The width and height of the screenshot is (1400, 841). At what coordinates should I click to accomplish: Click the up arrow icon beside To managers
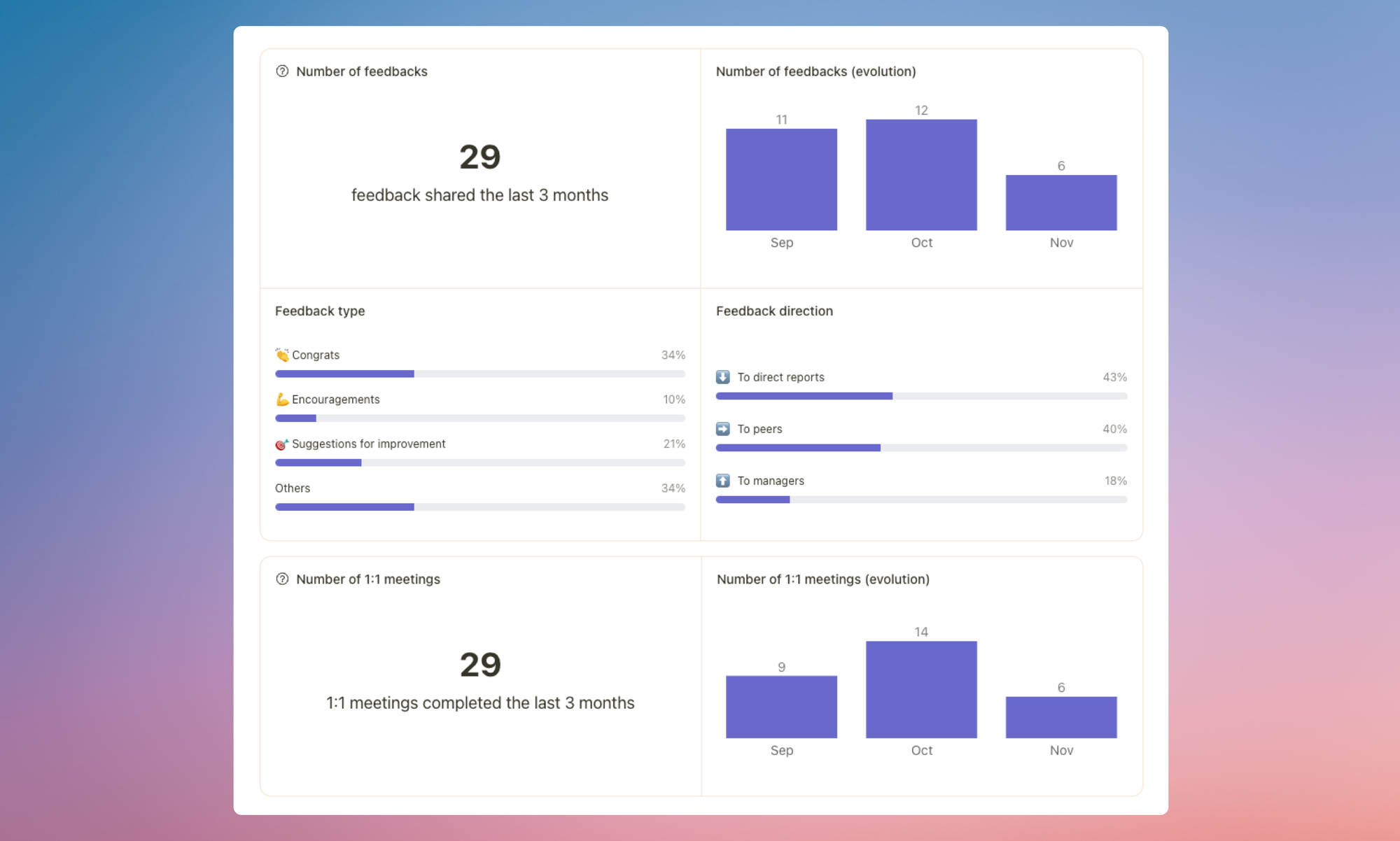pos(722,481)
